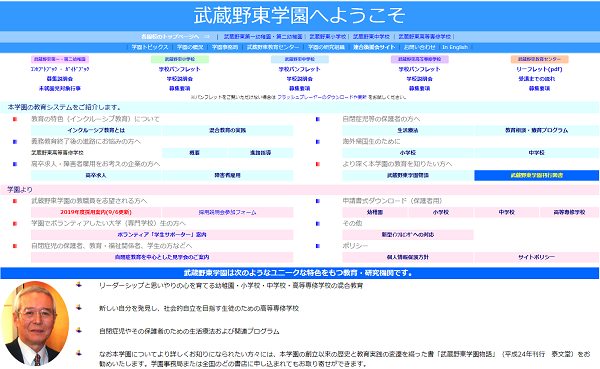Open 進路指導 cell
This screenshot has width=600, height=369.
(x=261, y=153)
